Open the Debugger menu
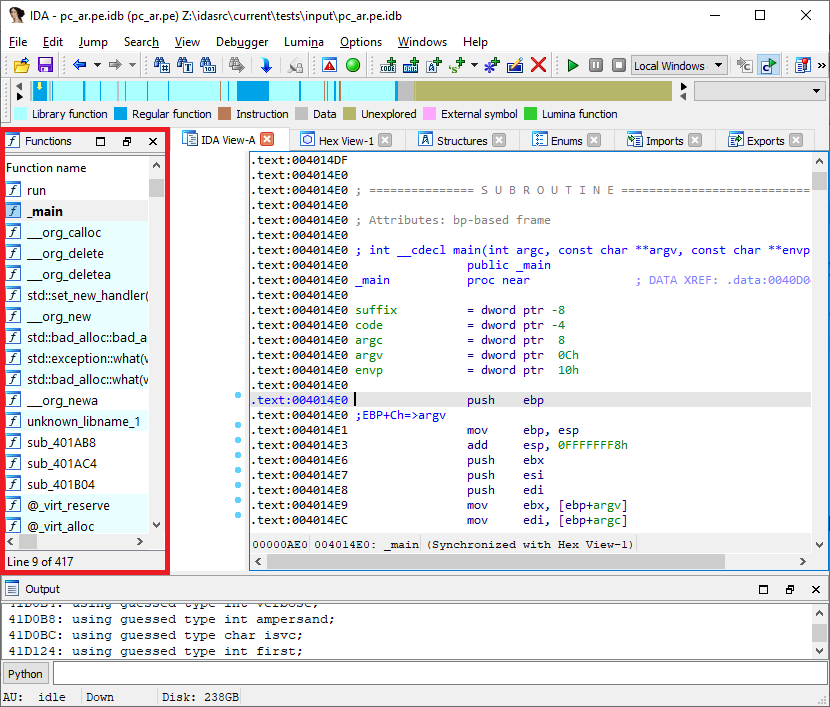This screenshot has width=830, height=707. [242, 42]
